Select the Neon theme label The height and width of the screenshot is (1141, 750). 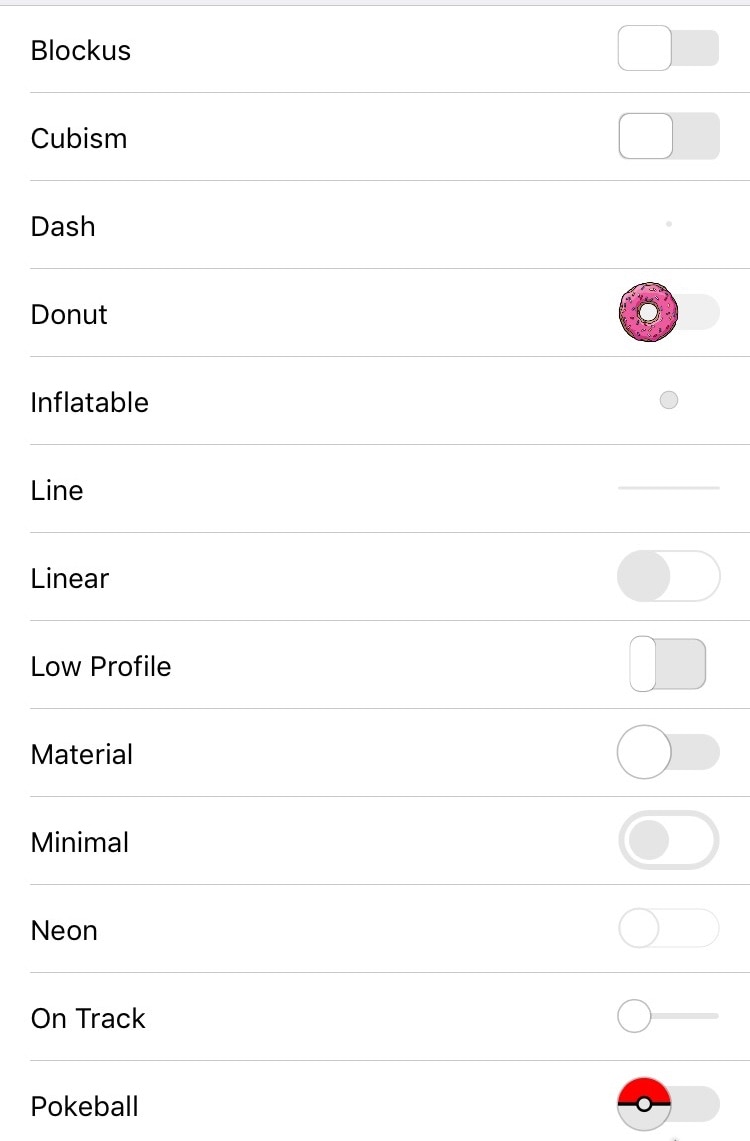[x=64, y=930]
